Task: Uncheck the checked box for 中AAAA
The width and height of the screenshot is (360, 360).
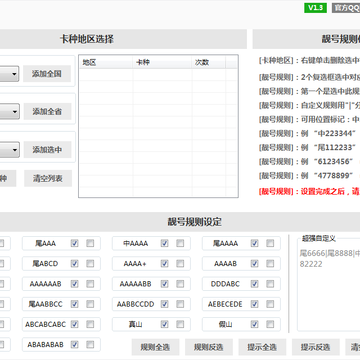Action: [164, 243]
